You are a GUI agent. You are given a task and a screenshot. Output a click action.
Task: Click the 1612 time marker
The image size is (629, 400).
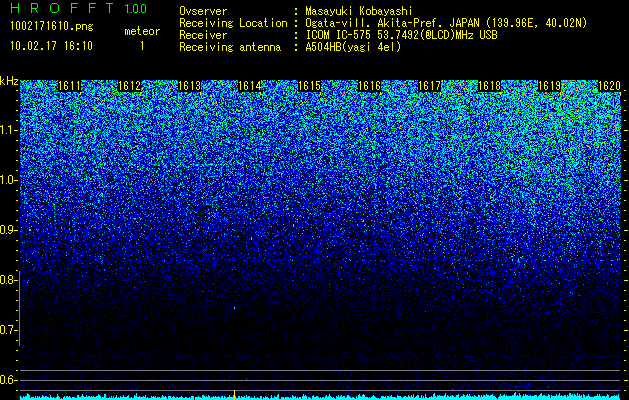pos(130,86)
